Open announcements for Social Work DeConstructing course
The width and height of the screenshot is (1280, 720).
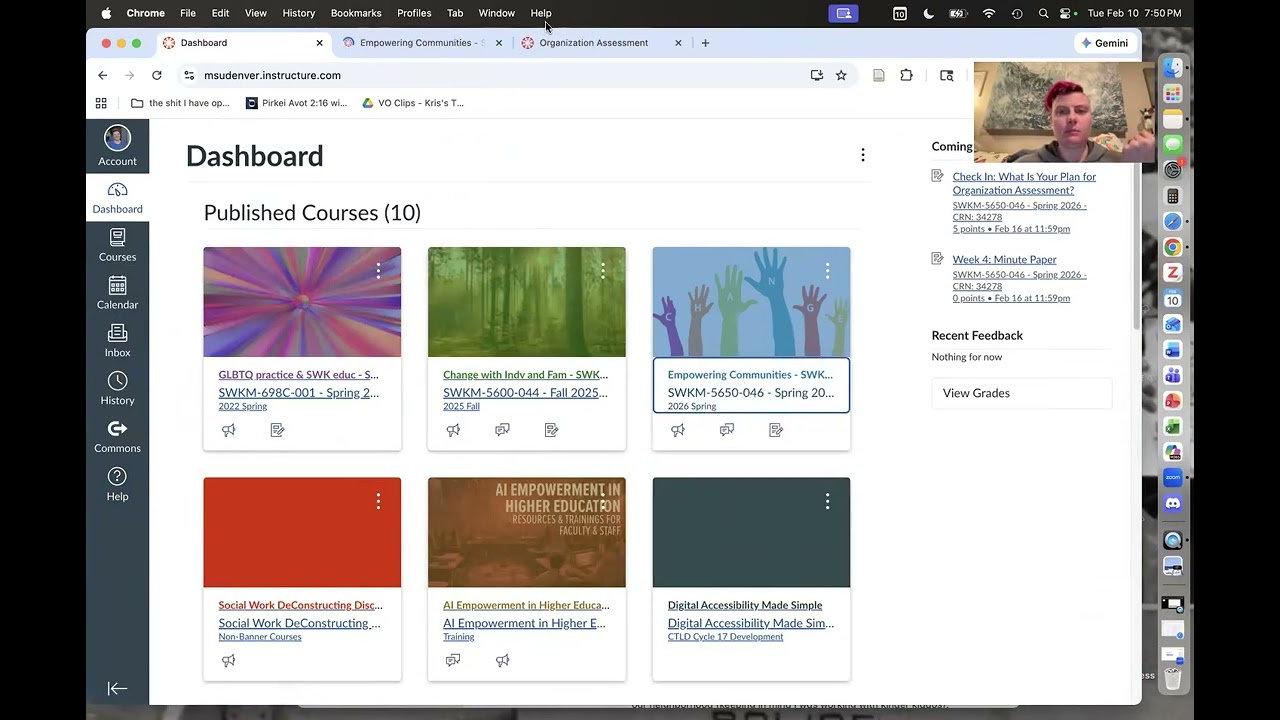tap(229, 660)
